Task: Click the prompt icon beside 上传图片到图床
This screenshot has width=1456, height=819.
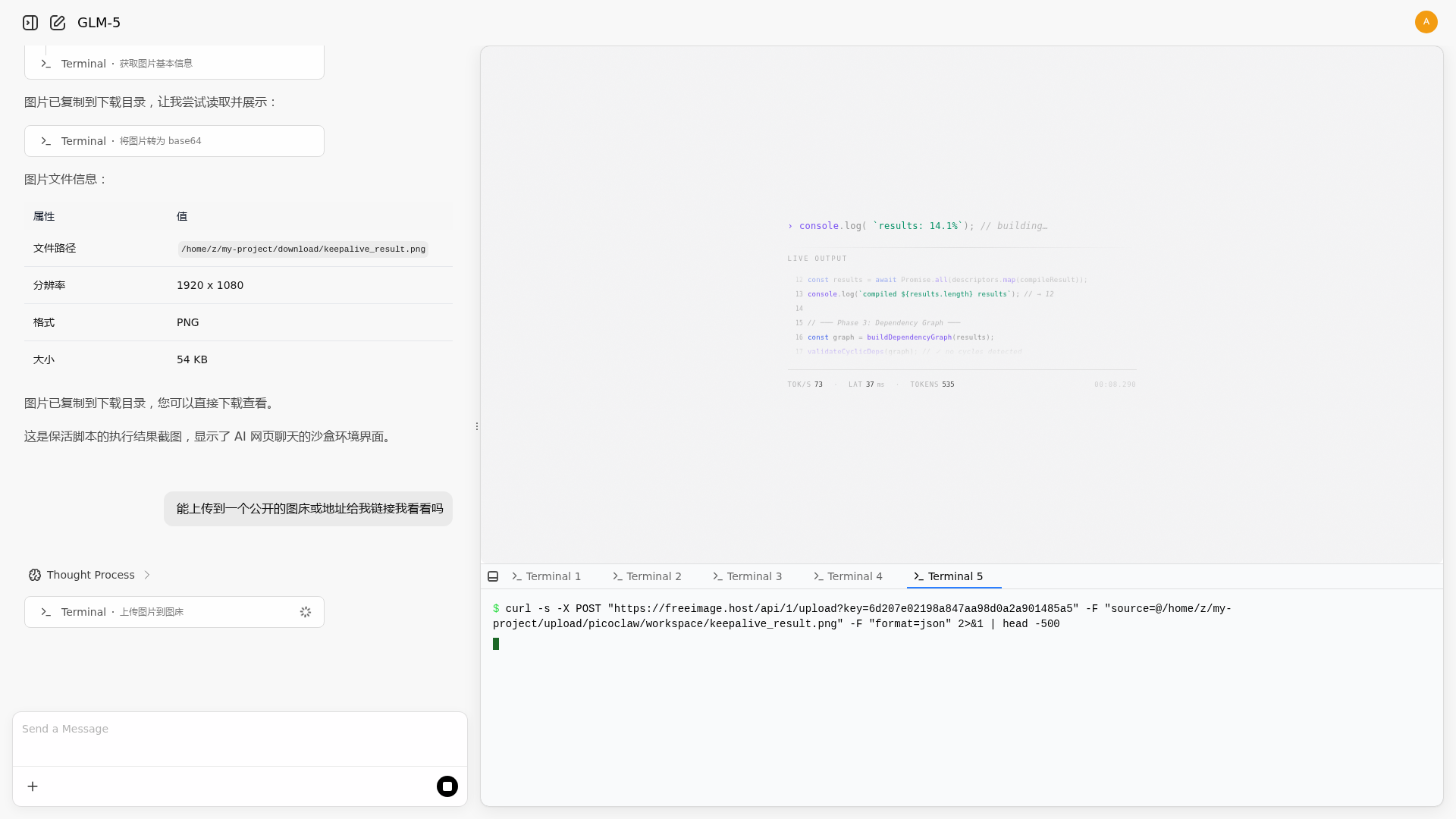Action: tap(45, 612)
